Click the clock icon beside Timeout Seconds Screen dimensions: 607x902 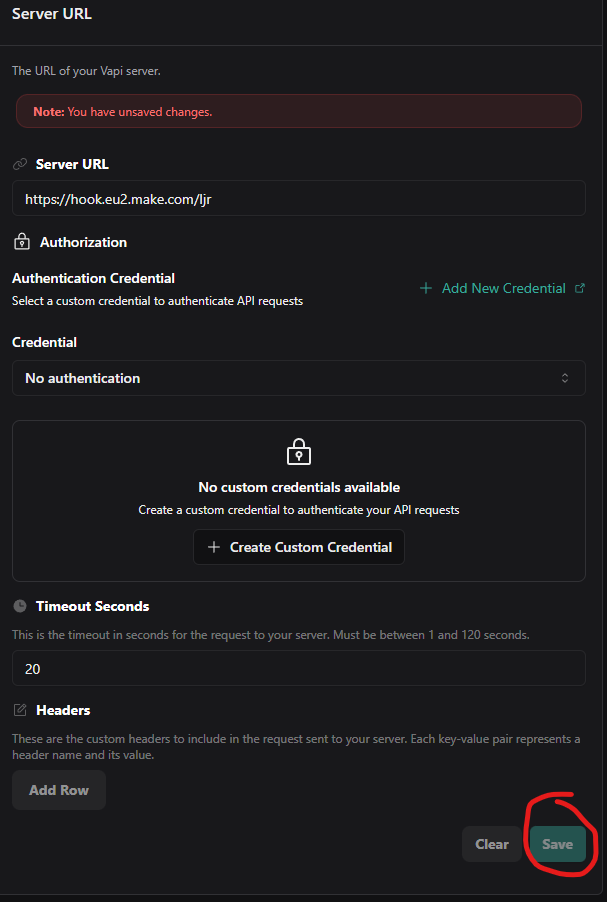pos(17,605)
